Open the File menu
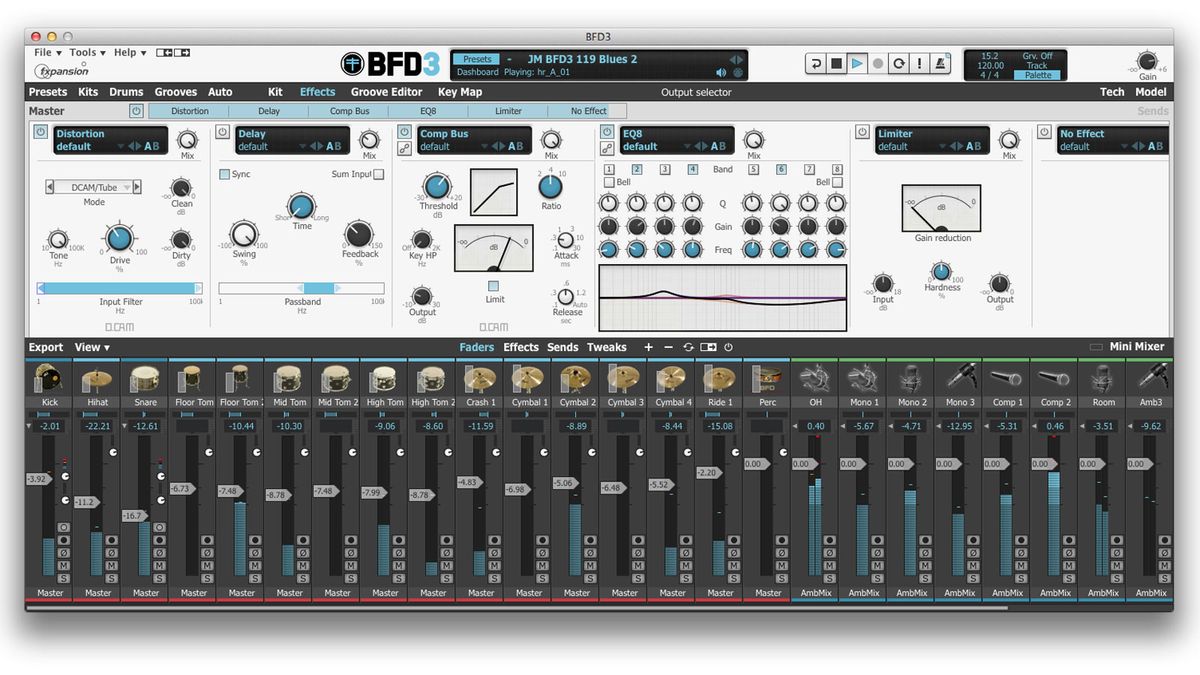This screenshot has height=675, width=1200. coord(47,53)
